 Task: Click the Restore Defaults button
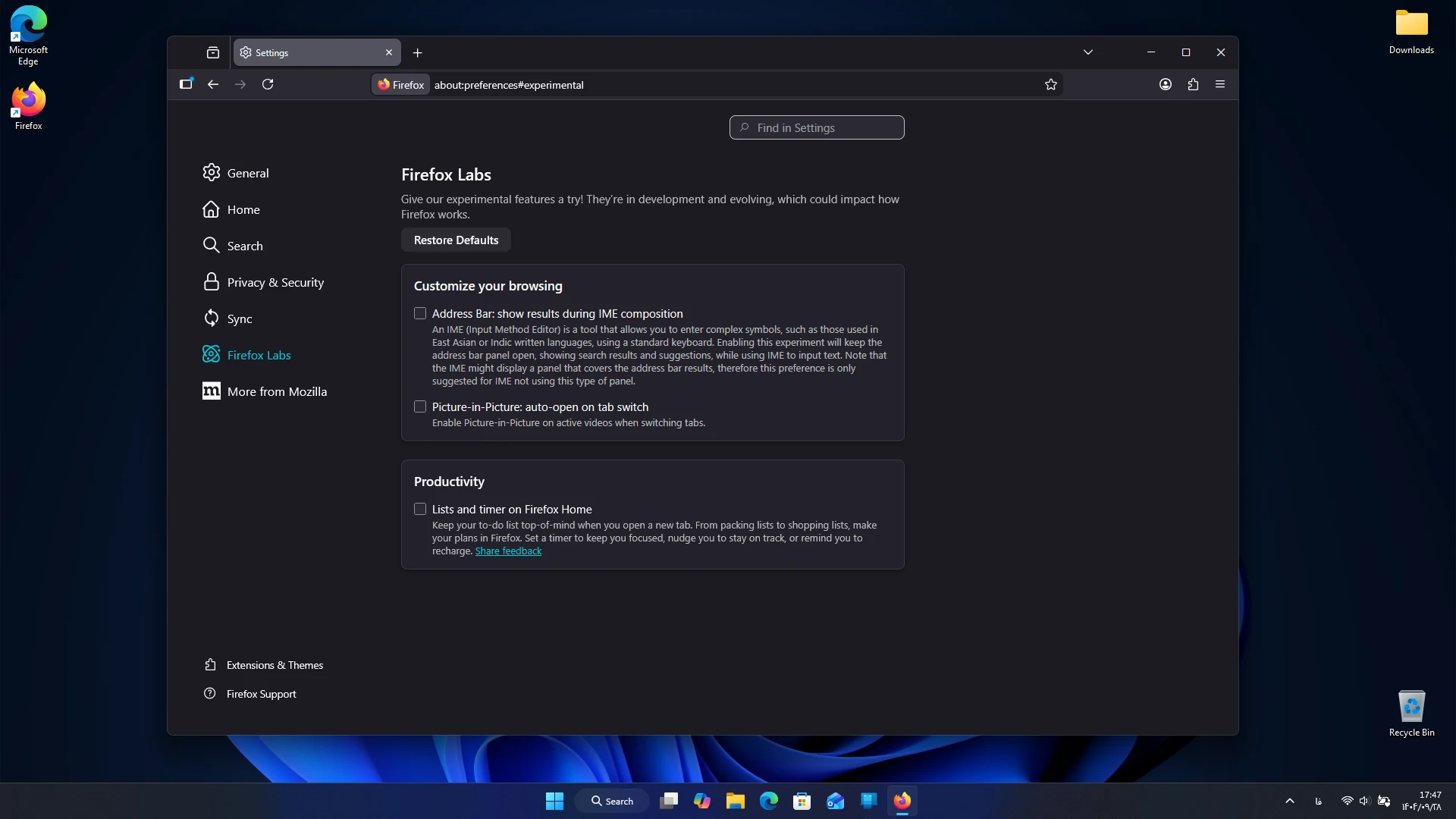456,240
